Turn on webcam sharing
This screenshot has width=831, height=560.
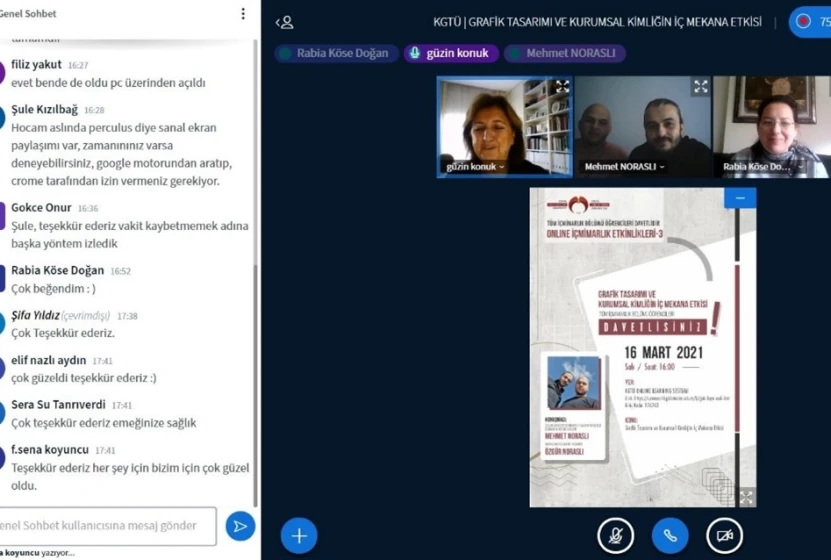pyautogui.click(x=724, y=535)
